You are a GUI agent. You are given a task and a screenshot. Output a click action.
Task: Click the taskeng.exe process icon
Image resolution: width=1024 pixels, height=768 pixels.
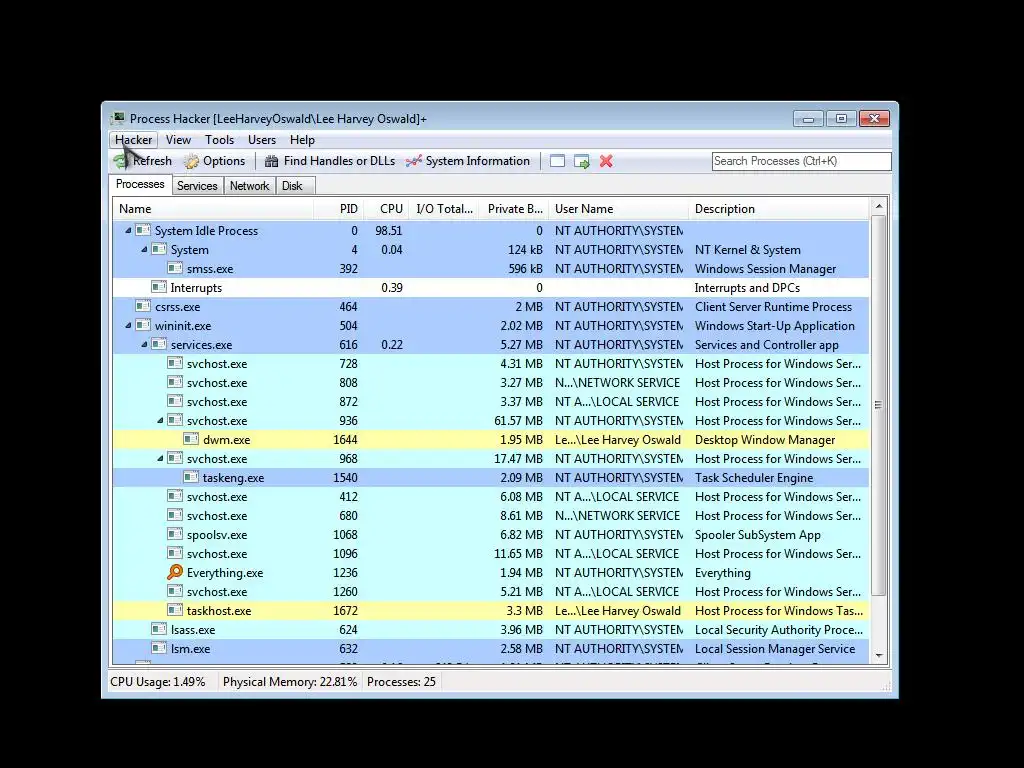coord(191,477)
